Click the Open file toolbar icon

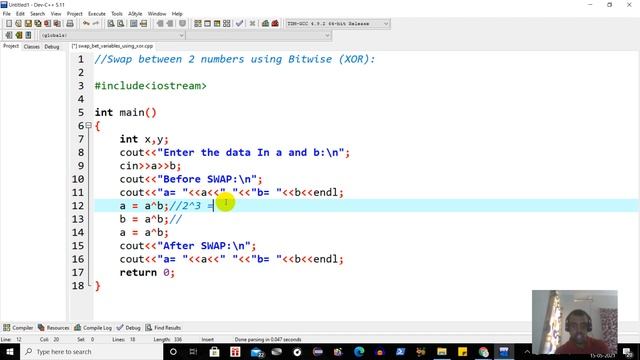(x=18, y=24)
